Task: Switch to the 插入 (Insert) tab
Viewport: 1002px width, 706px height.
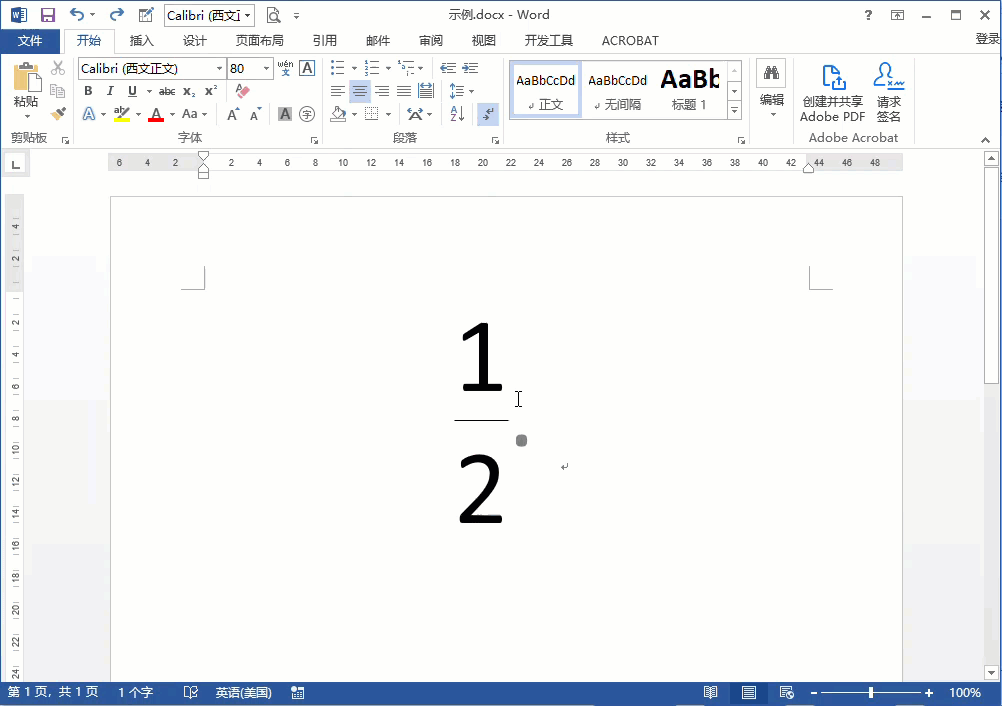Action: pyautogui.click(x=142, y=41)
